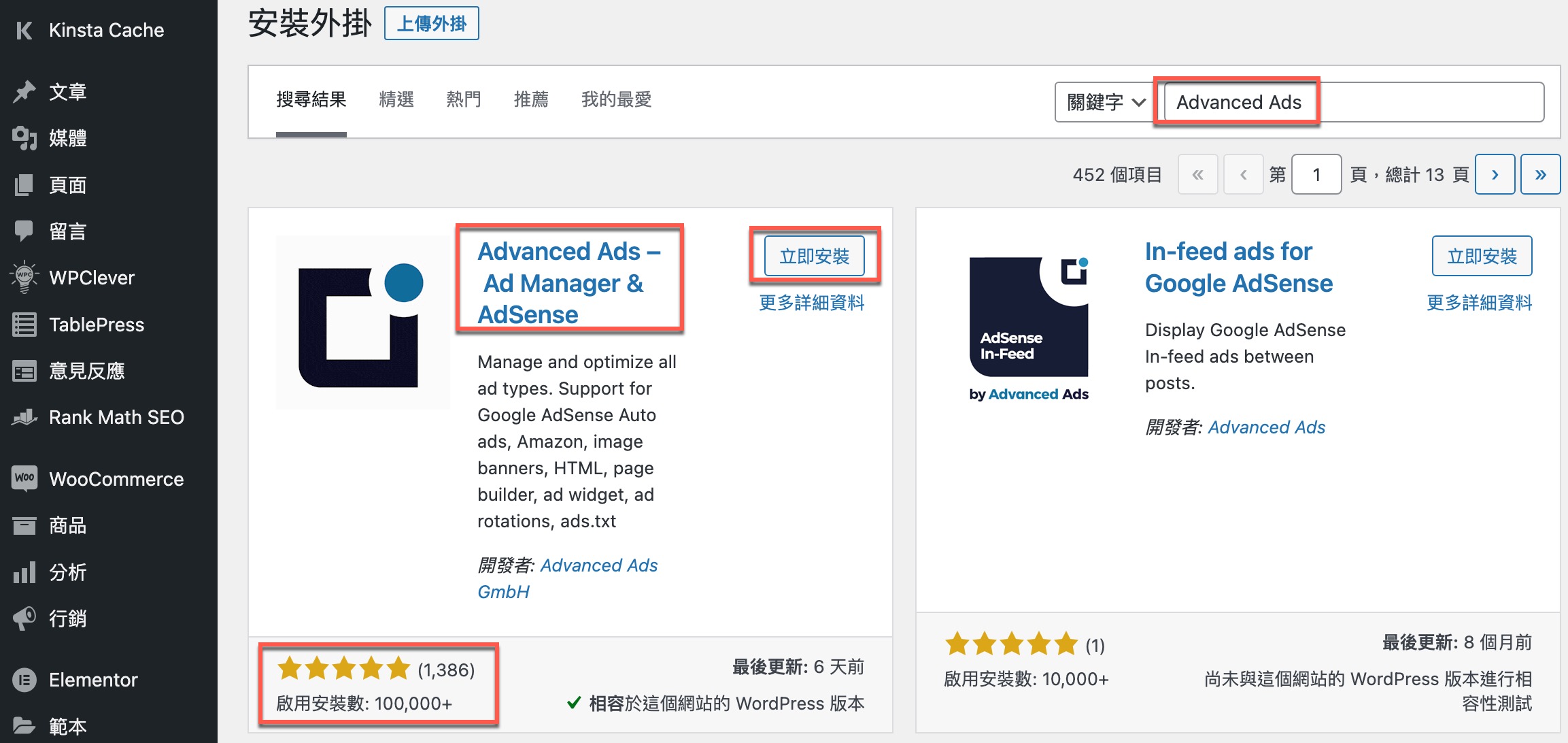
Task: Open the TablePress menu item
Action: tap(109, 325)
